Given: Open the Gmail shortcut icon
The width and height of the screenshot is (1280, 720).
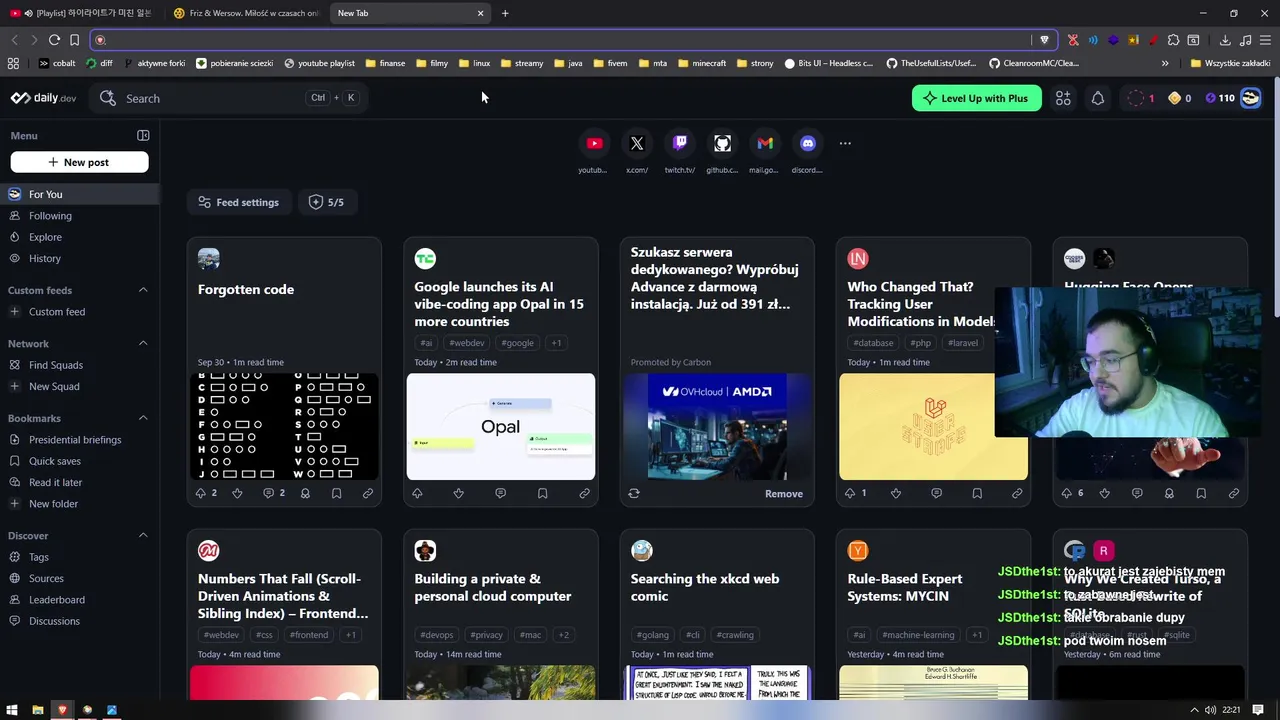Looking at the screenshot, I should (765, 143).
